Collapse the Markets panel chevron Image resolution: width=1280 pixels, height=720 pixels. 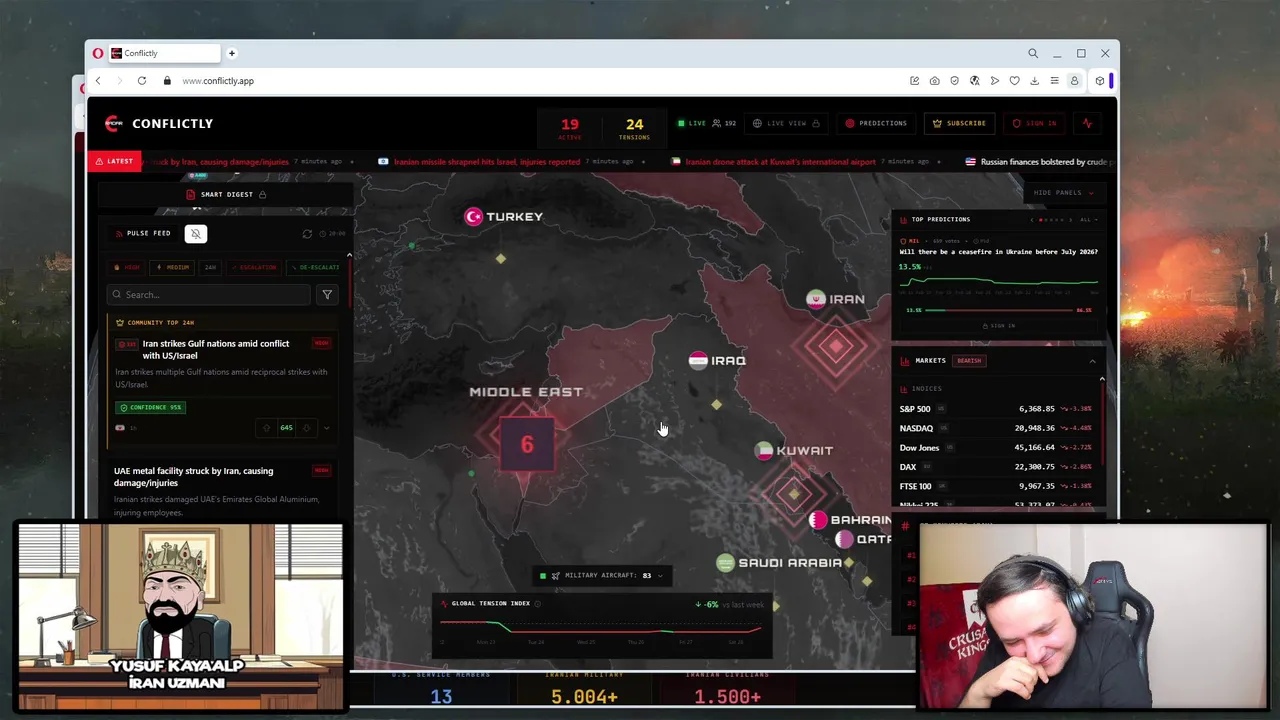tap(1092, 361)
